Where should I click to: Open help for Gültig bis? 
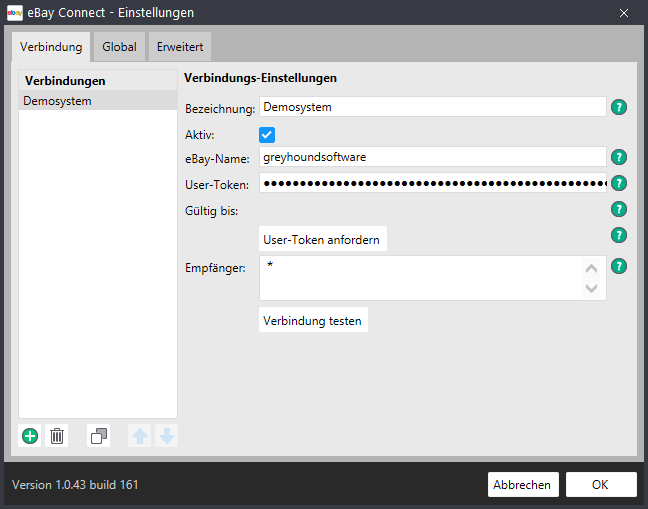pyautogui.click(x=619, y=209)
